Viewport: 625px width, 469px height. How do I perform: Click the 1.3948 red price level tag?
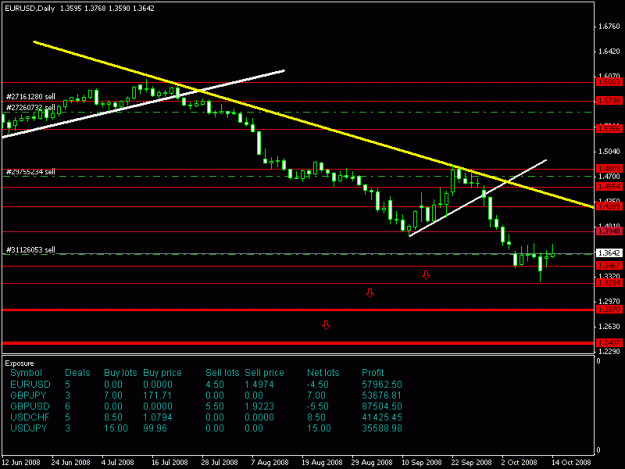click(x=609, y=231)
